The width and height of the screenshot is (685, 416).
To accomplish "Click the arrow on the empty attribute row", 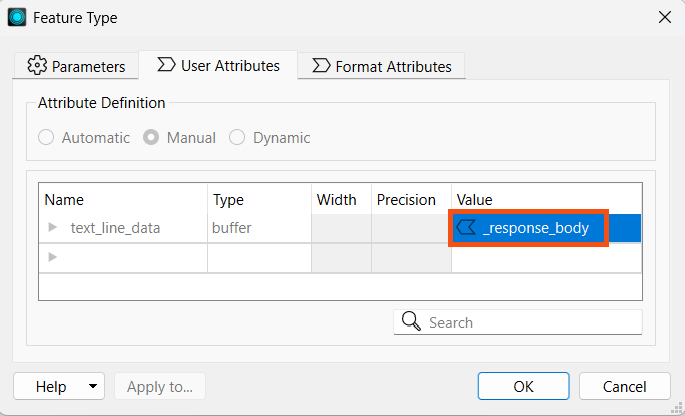I will click(52, 257).
